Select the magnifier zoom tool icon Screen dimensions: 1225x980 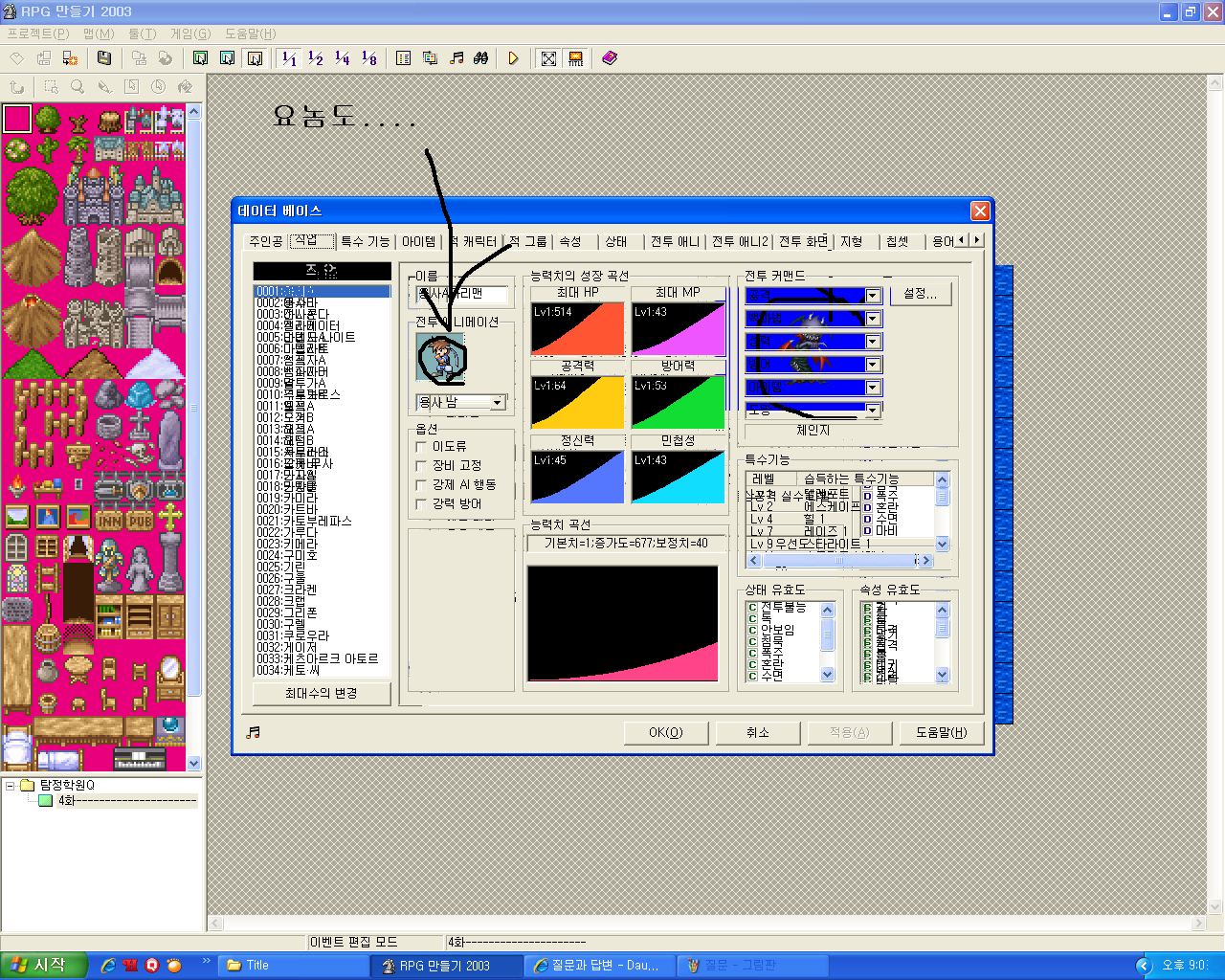[78, 87]
